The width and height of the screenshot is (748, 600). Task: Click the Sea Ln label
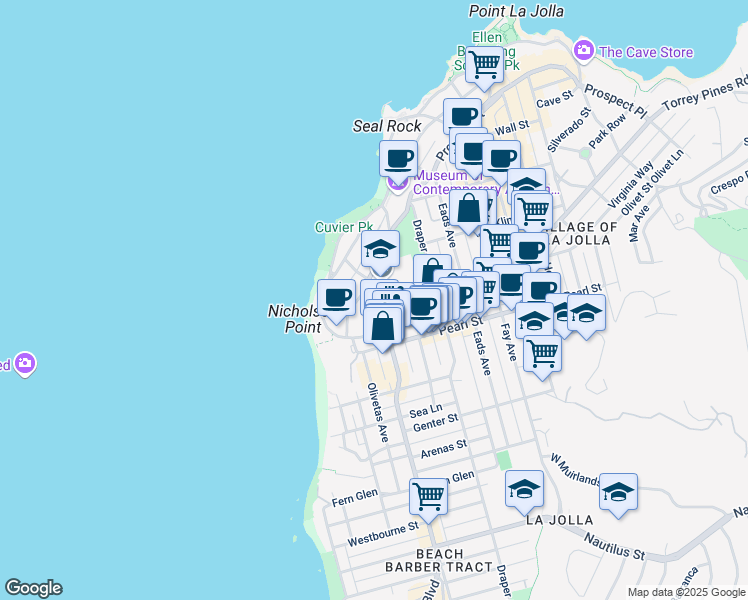[x=426, y=411]
